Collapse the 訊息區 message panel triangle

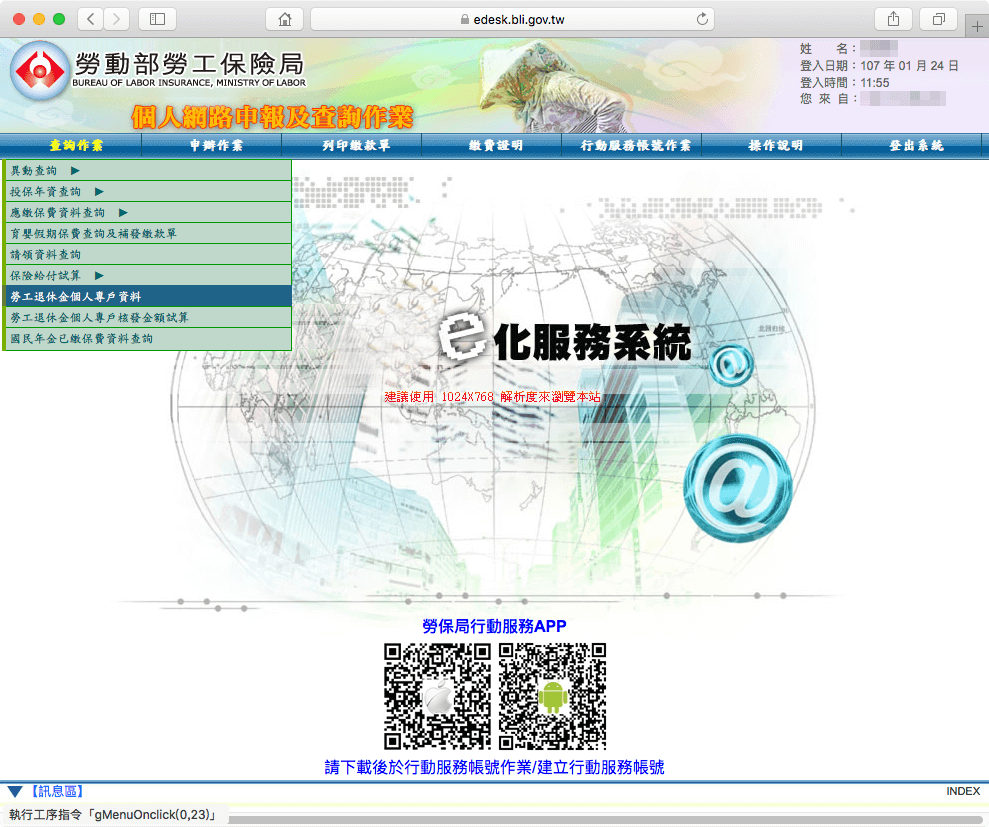(x=14, y=792)
